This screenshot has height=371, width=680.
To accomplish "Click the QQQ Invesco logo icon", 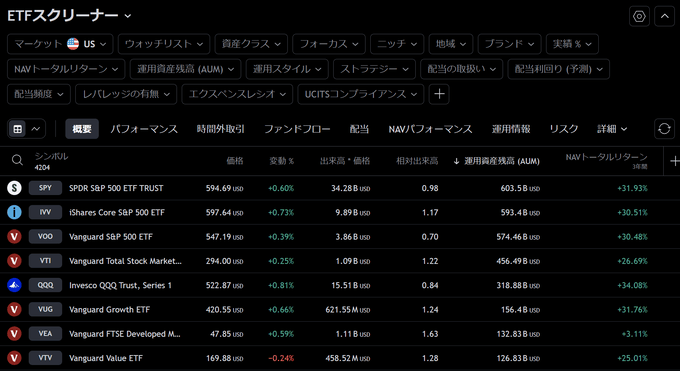I will point(14,285).
